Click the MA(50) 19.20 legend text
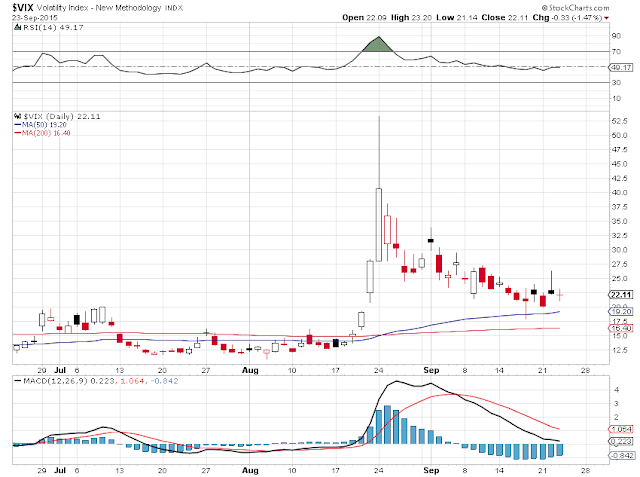Viewport: 640px width, 477px height. tap(44, 125)
